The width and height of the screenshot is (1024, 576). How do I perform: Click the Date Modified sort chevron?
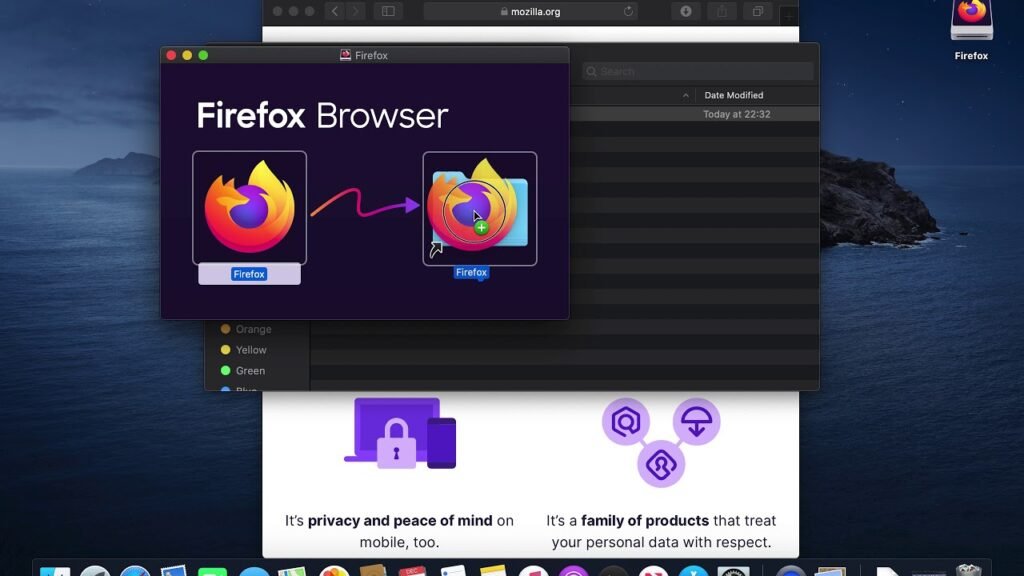[686, 95]
